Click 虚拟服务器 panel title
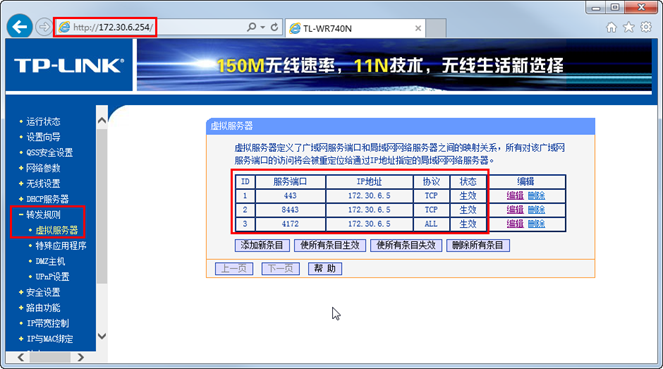Screen dimensions: 663x369 tap(232, 126)
